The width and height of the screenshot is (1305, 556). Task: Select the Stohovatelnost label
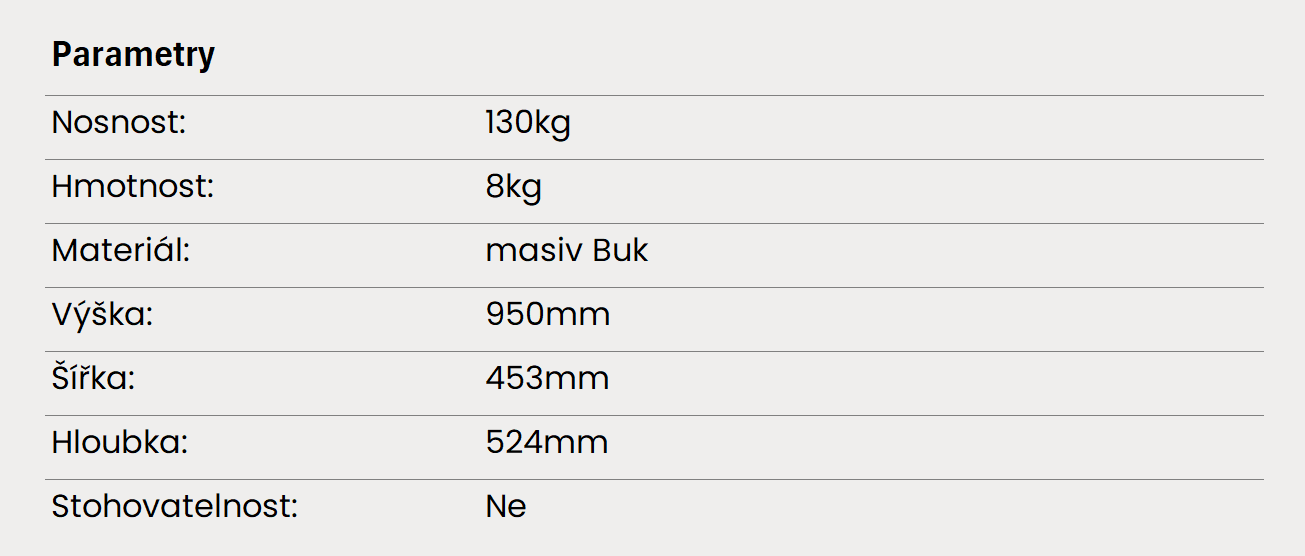point(176,507)
